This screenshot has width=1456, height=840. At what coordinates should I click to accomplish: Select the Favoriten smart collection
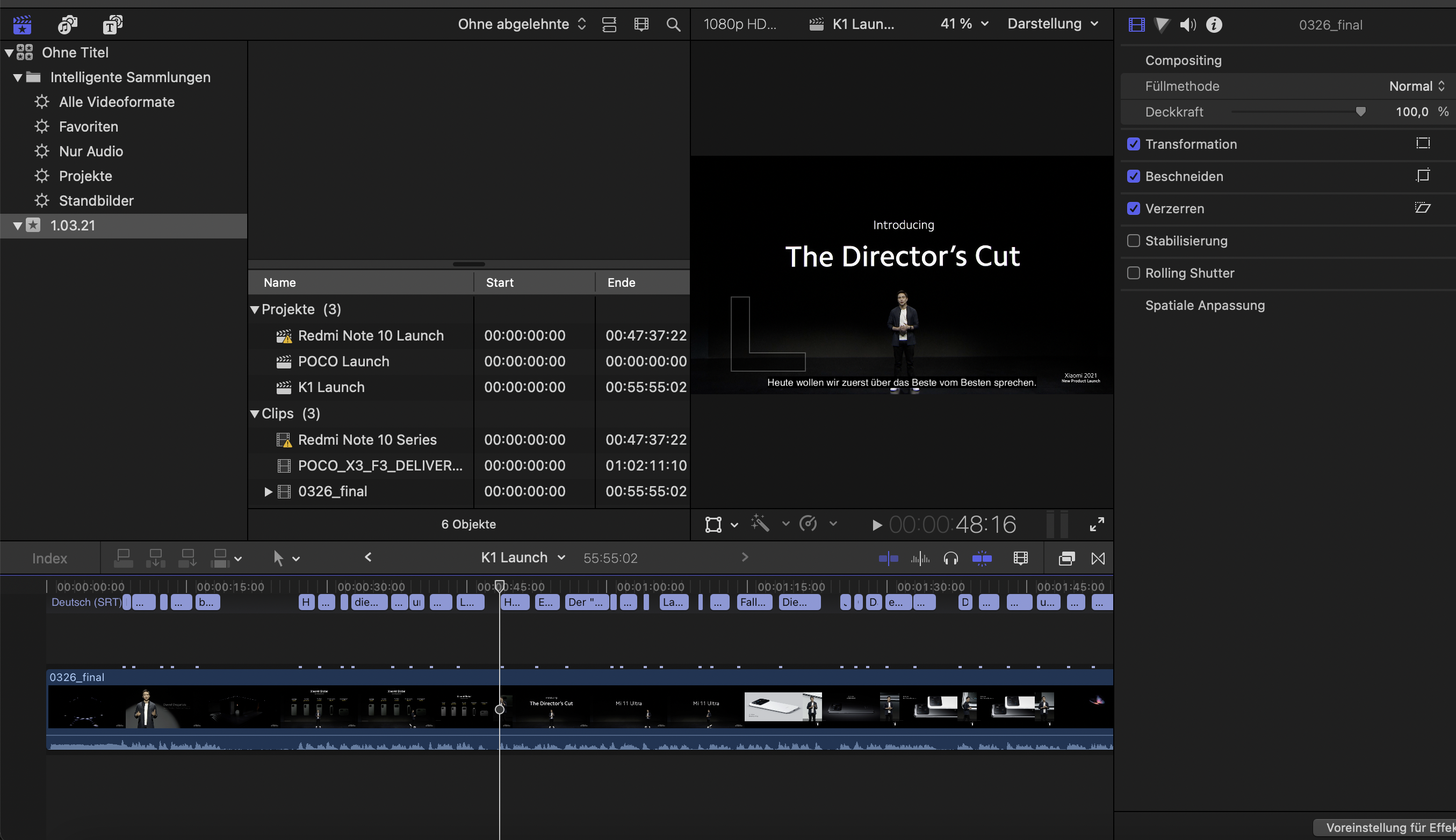tap(88, 127)
